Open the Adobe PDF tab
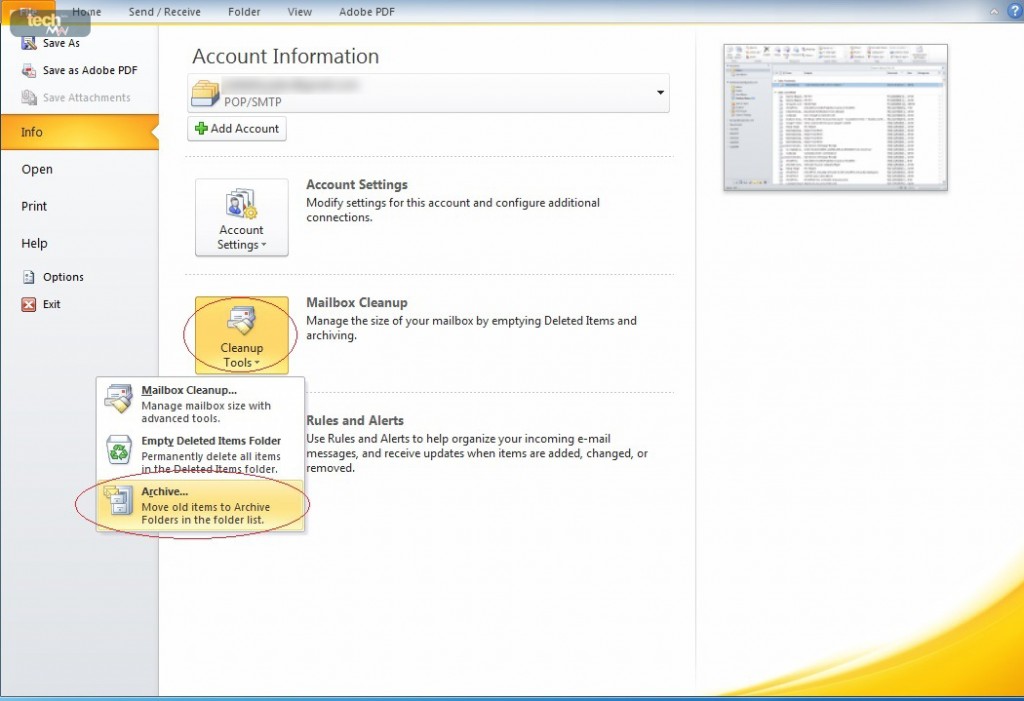The image size is (1024, 701). [367, 12]
